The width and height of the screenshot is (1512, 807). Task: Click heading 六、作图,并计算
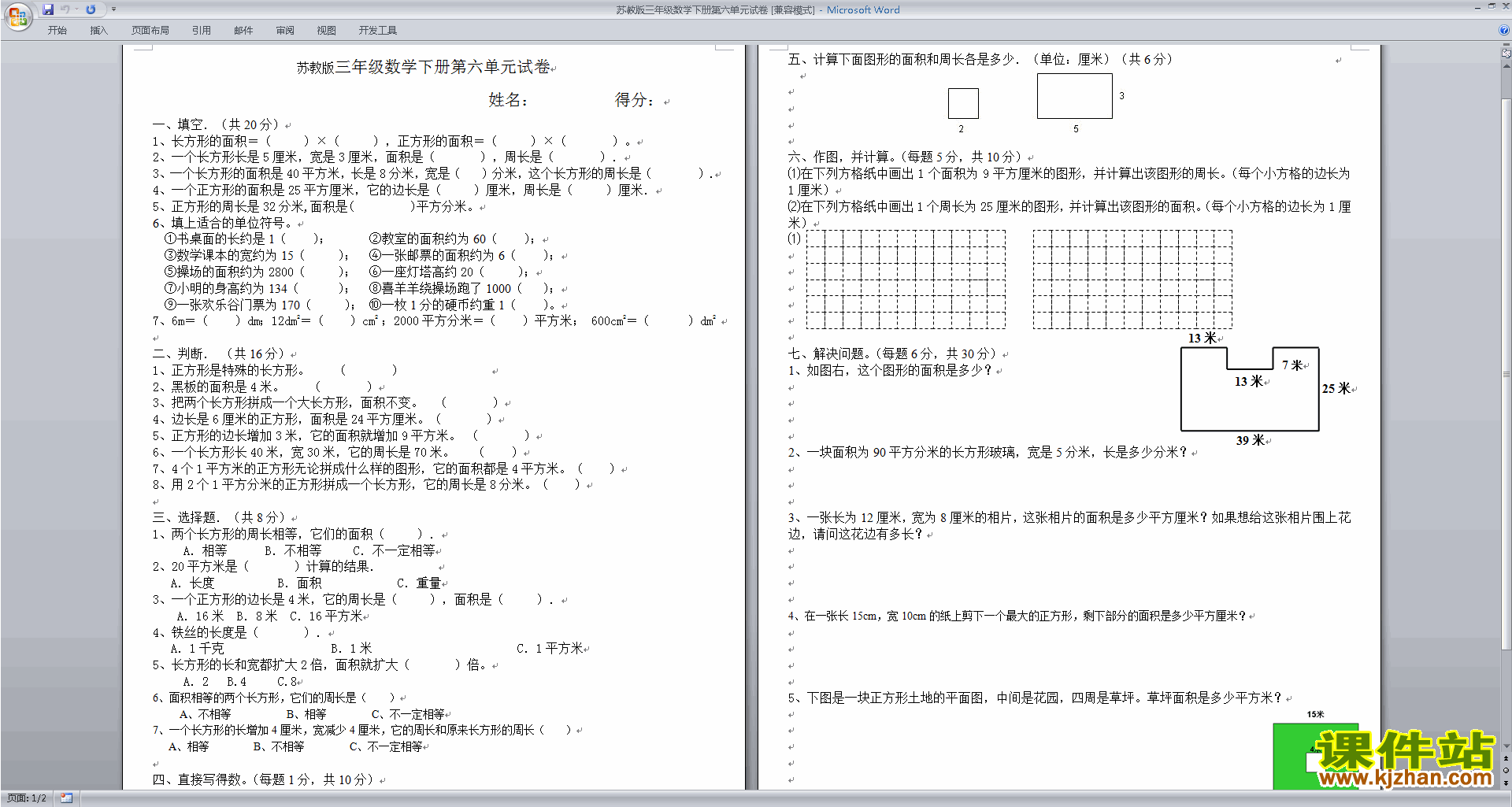[x=906, y=157]
